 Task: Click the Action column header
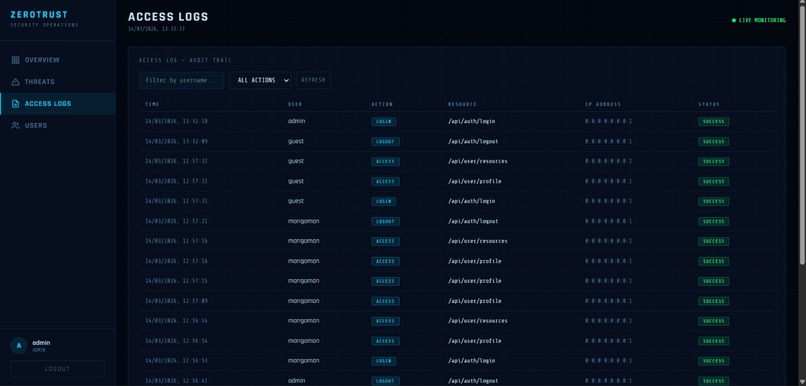pos(382,104)
